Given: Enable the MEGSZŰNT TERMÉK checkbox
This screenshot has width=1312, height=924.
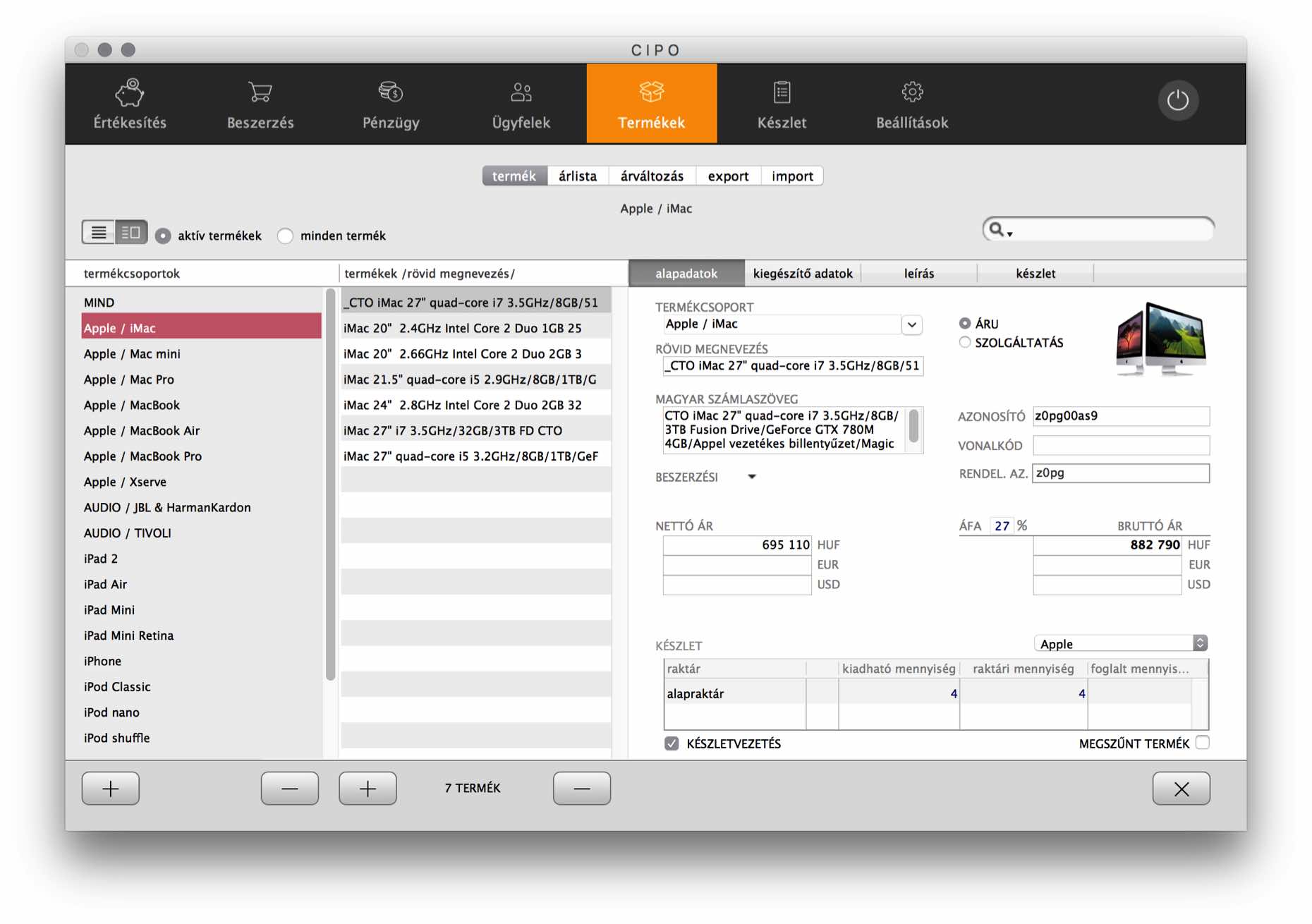Looking at the screenshot, I should (x=1203, y=743).
